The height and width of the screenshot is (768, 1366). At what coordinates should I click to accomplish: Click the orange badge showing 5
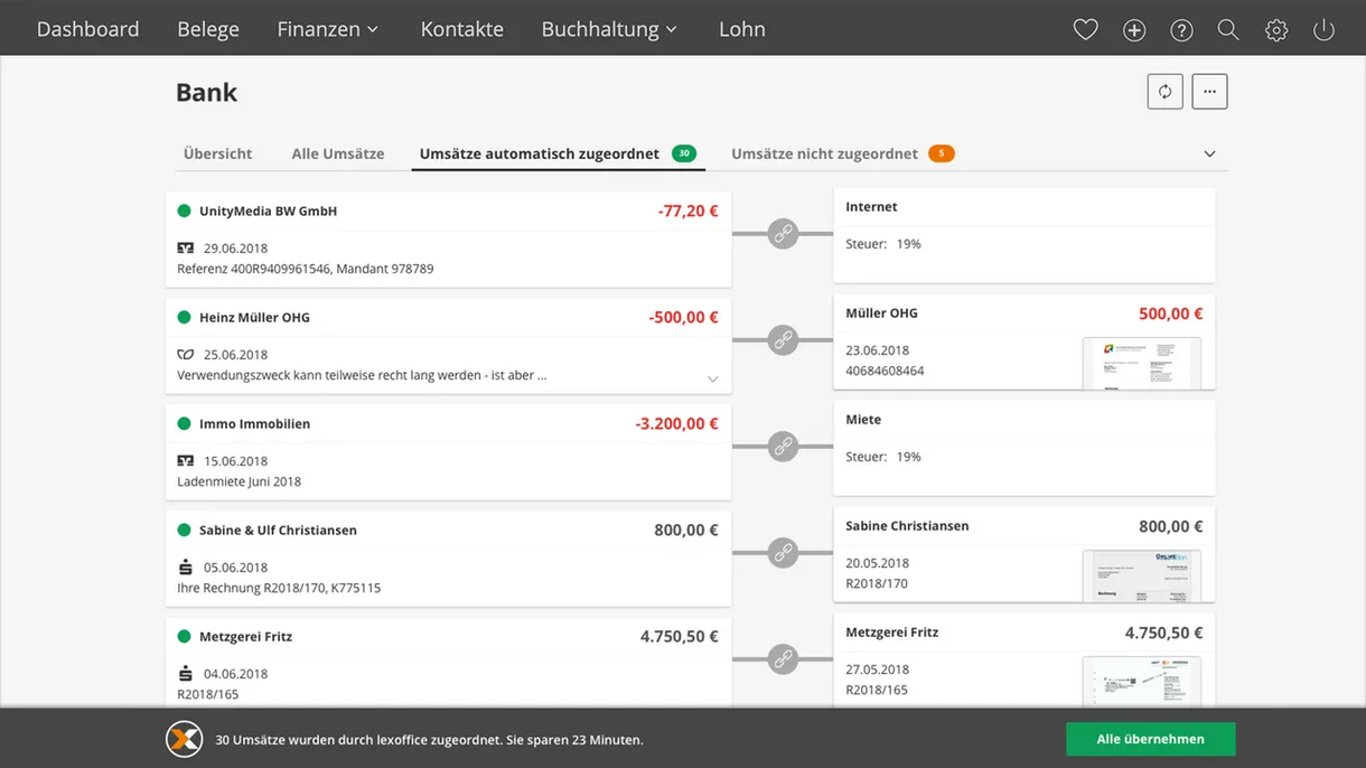[941, 154]
